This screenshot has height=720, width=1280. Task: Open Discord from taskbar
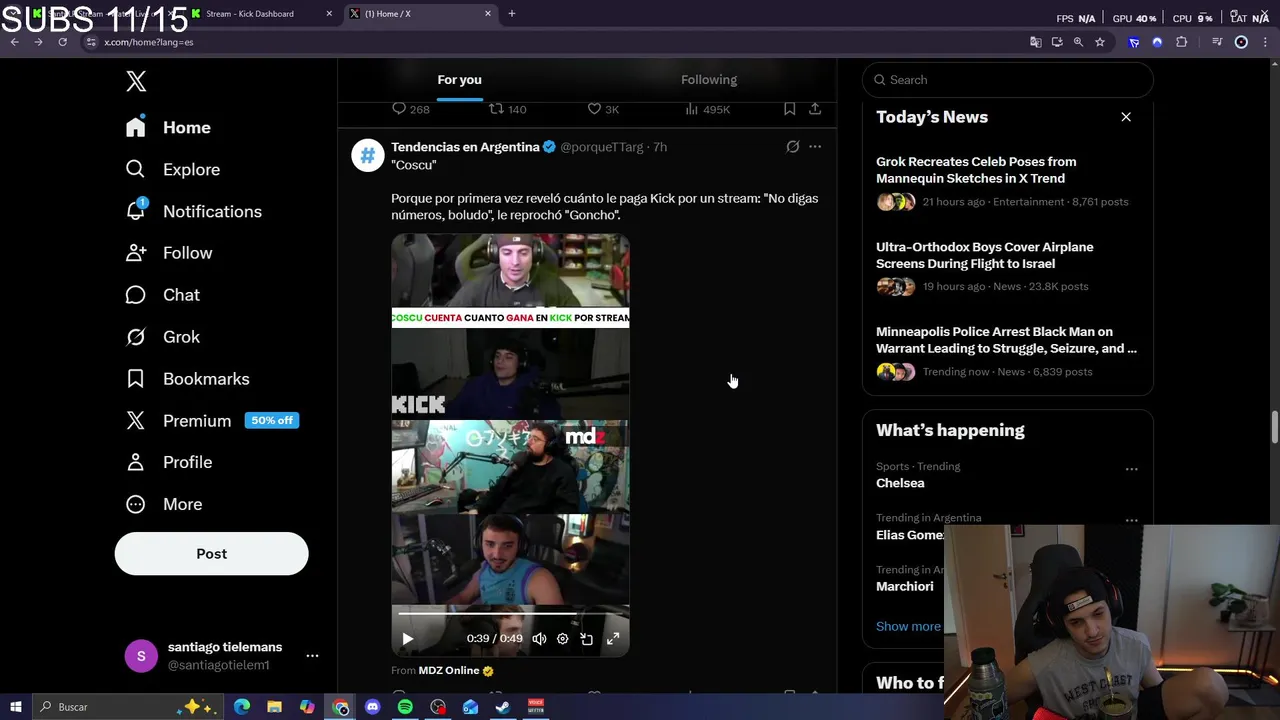[x=372, y=707]
